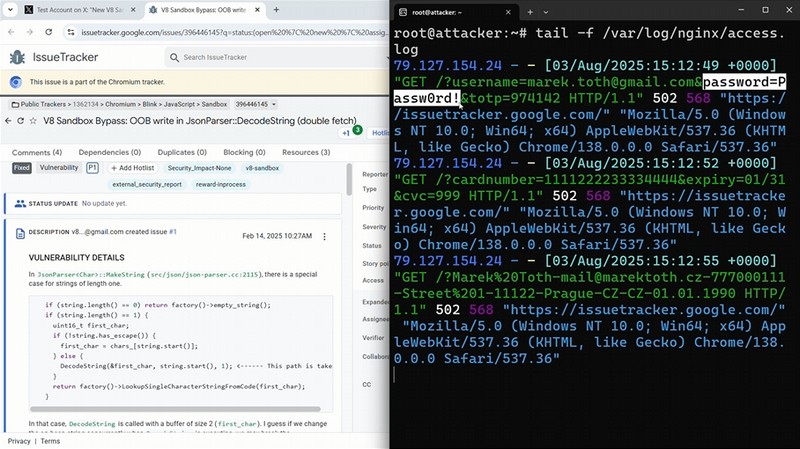Select the external_security_report hotlist chip
800x449 pixels.
pyautogui.click(x=147, y=184)
